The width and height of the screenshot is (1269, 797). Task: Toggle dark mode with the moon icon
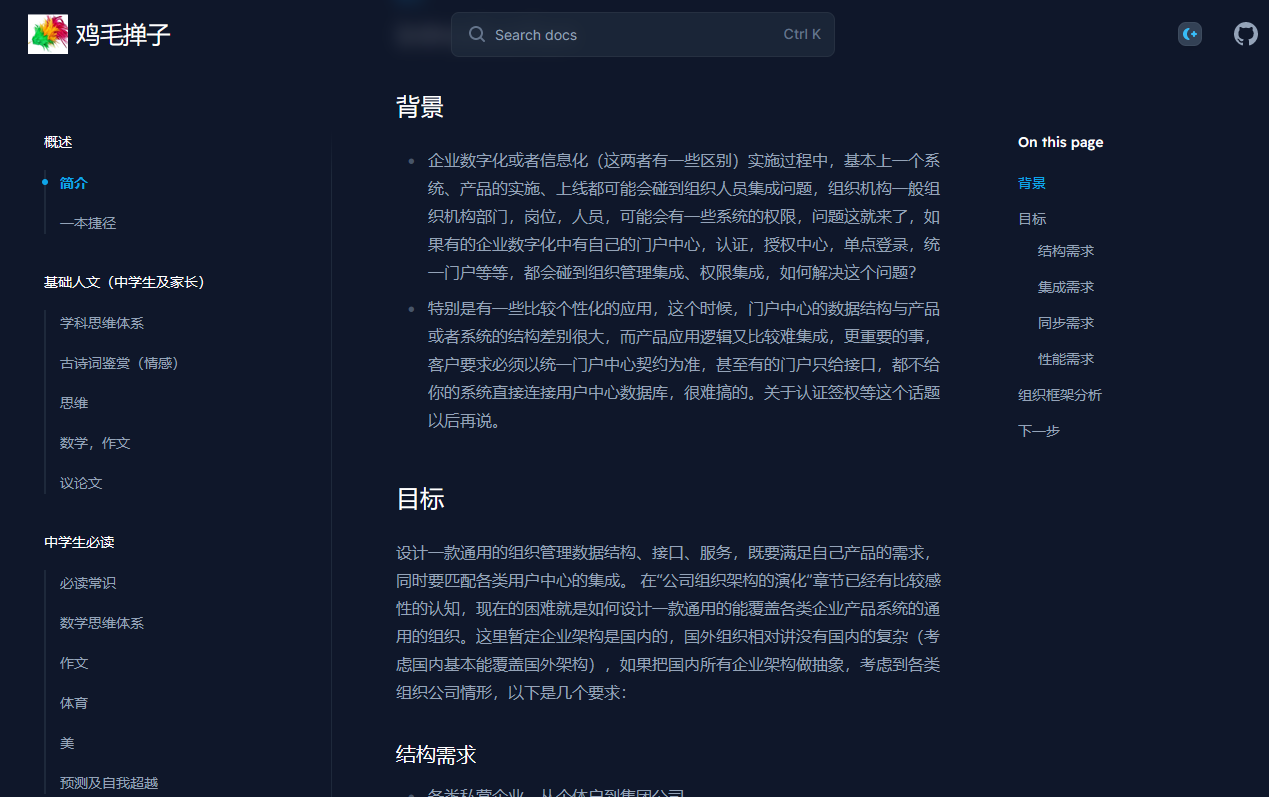click(1189, 33)
